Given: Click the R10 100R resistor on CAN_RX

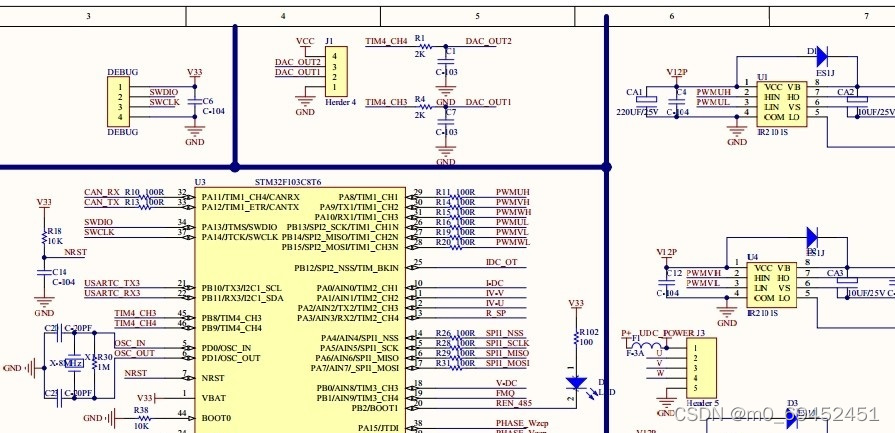Looking at the screenshot, I should (x=144, y=197).
